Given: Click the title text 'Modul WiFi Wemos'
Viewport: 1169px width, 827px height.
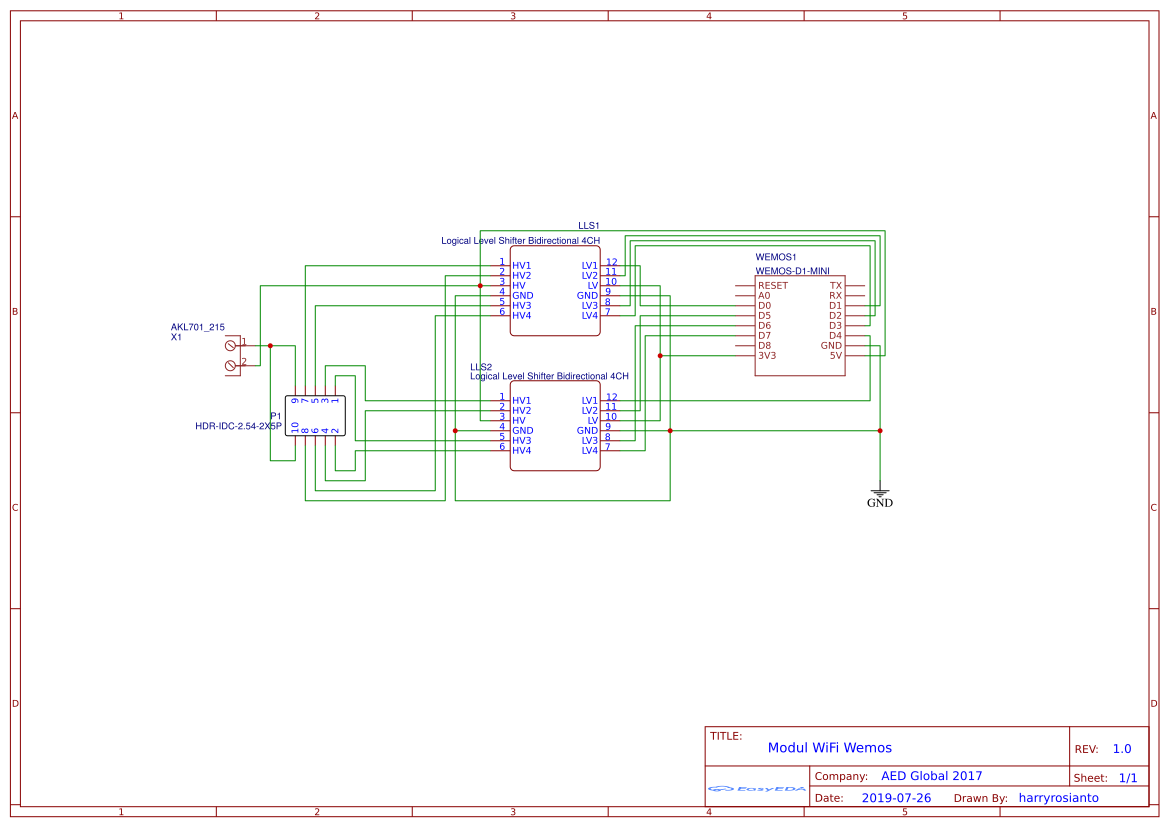Looking at the screenshot, I should [830, 748].
